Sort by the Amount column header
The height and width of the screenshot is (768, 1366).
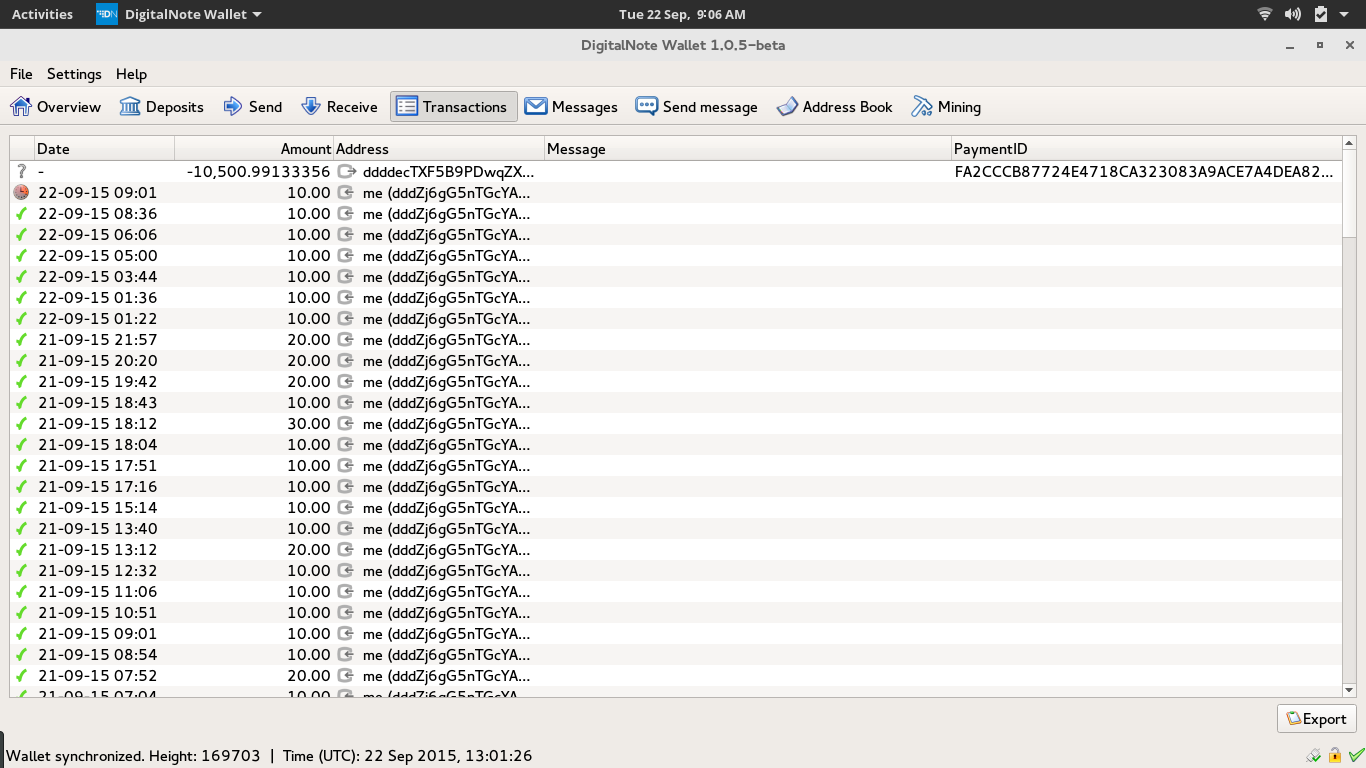pos(254,149)
